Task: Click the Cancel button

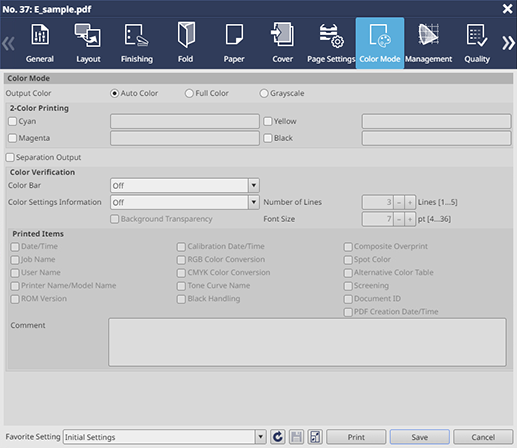Action: click(483, 437)
